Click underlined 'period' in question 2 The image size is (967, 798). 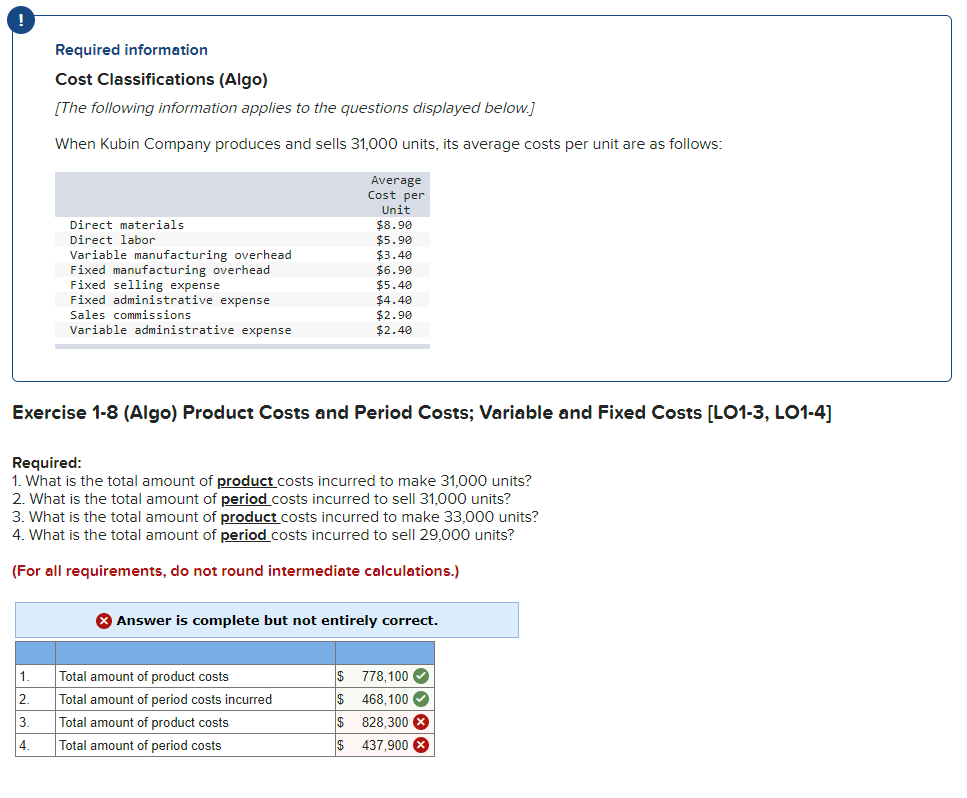click(x=244, y=499)
